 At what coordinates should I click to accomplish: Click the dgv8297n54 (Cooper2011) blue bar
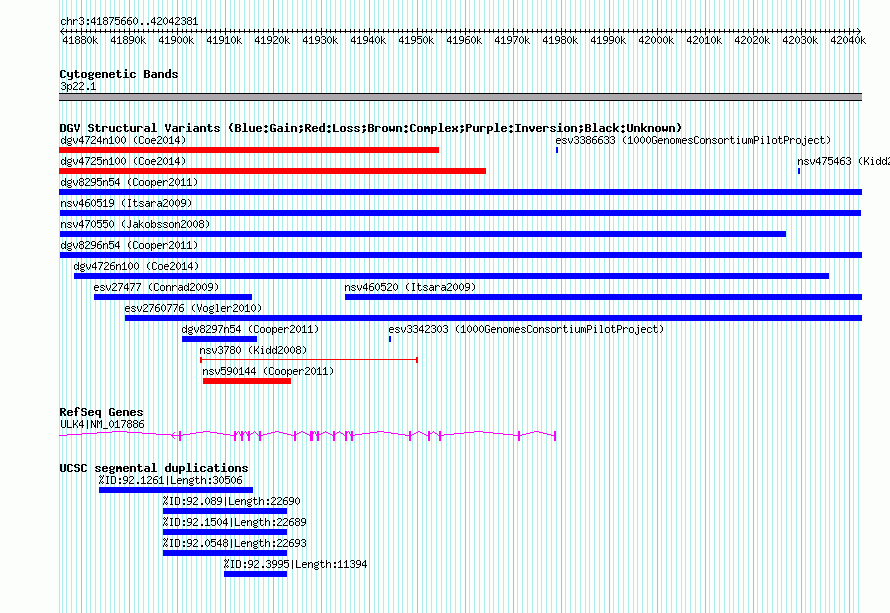tap(220, 339)
